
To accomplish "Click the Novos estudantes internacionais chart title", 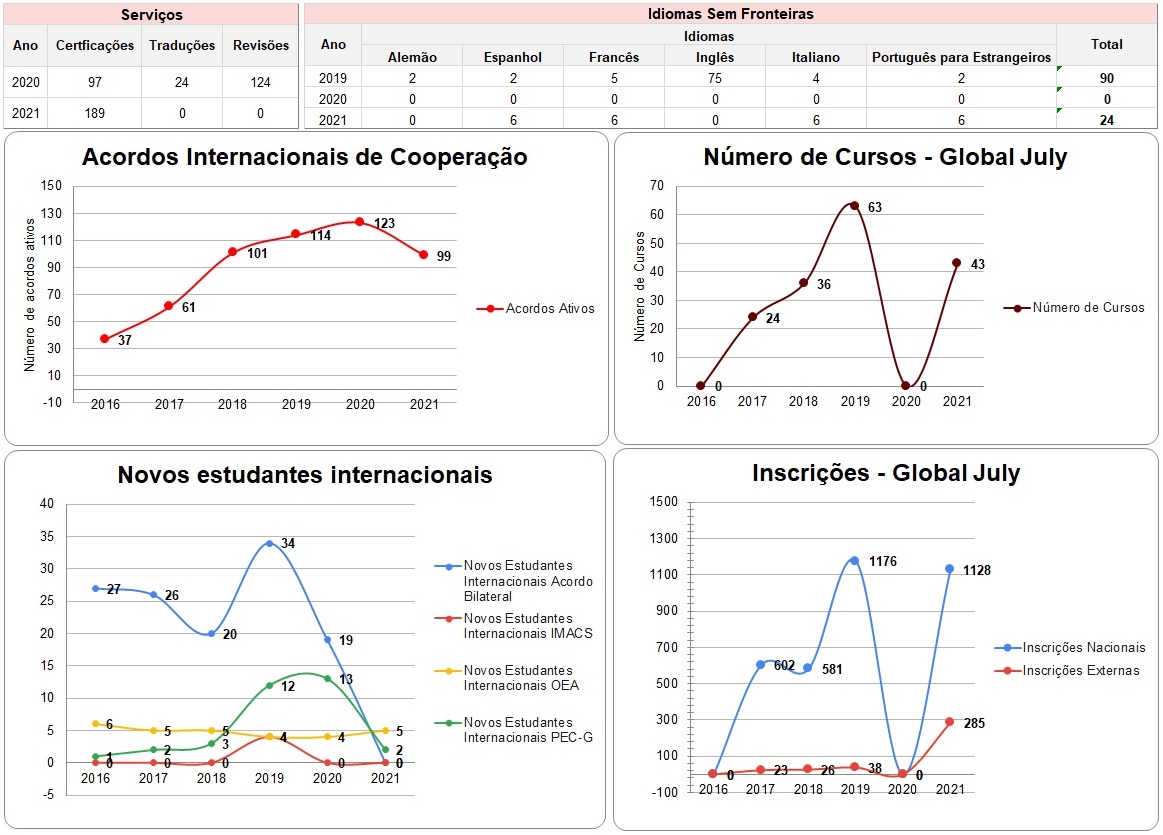I will tap(305, 475).
